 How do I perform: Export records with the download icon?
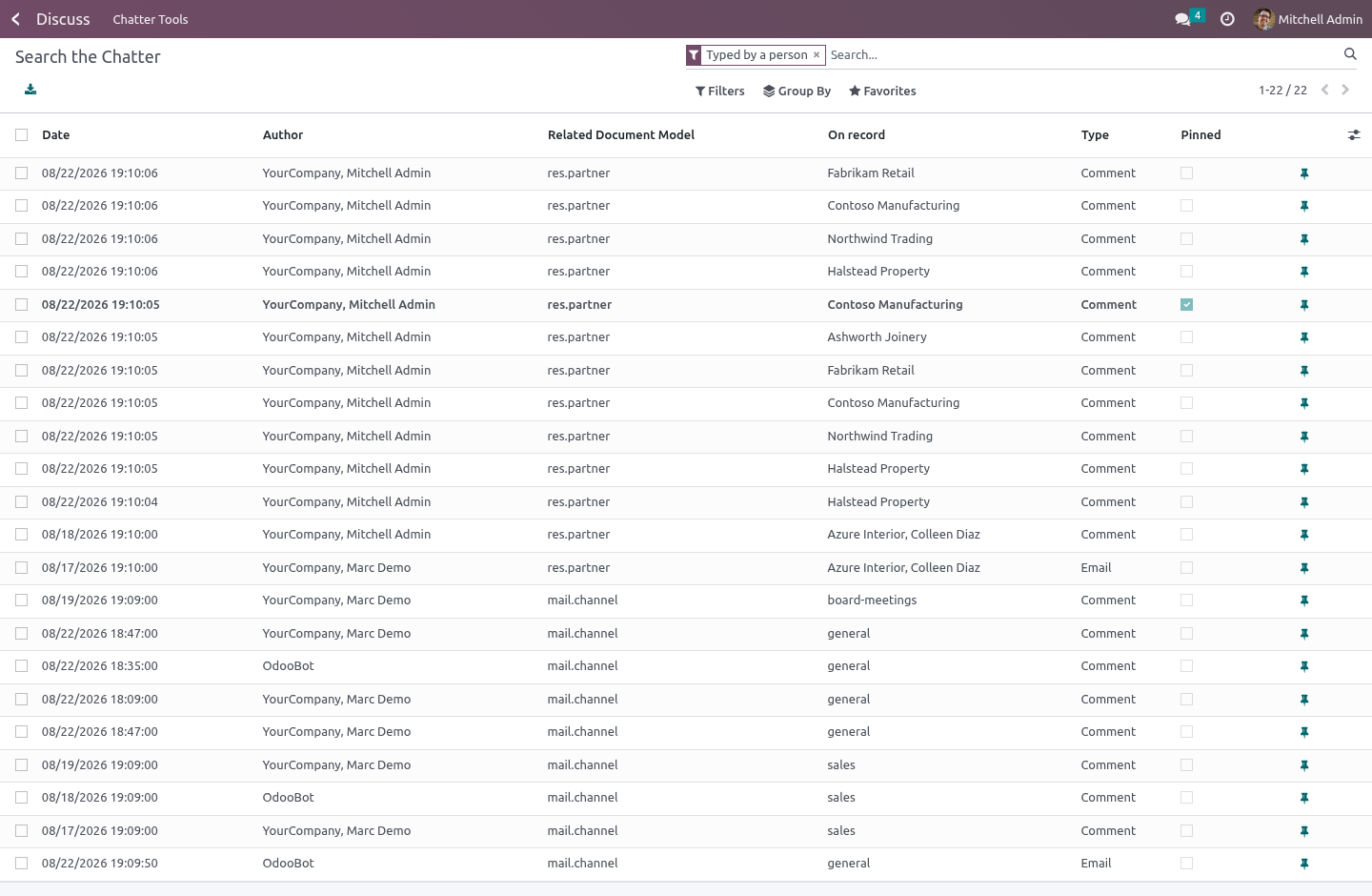tap(30, 90)
